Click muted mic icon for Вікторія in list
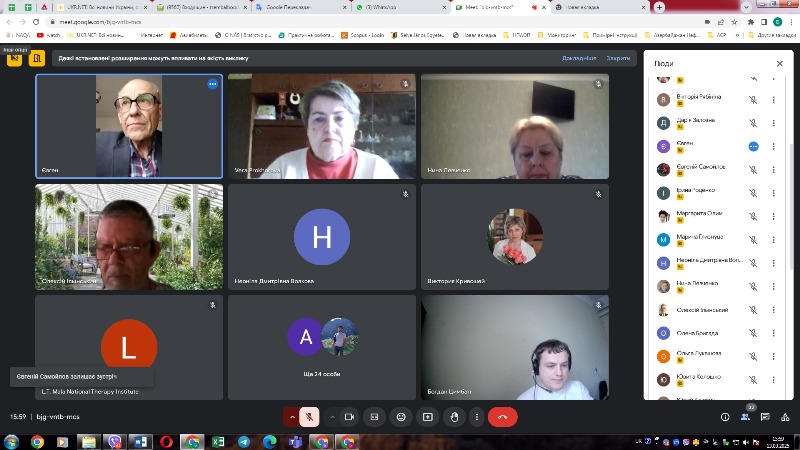This screenshot has width=800, height=450. pyautogui.click(x=753, y=100)
